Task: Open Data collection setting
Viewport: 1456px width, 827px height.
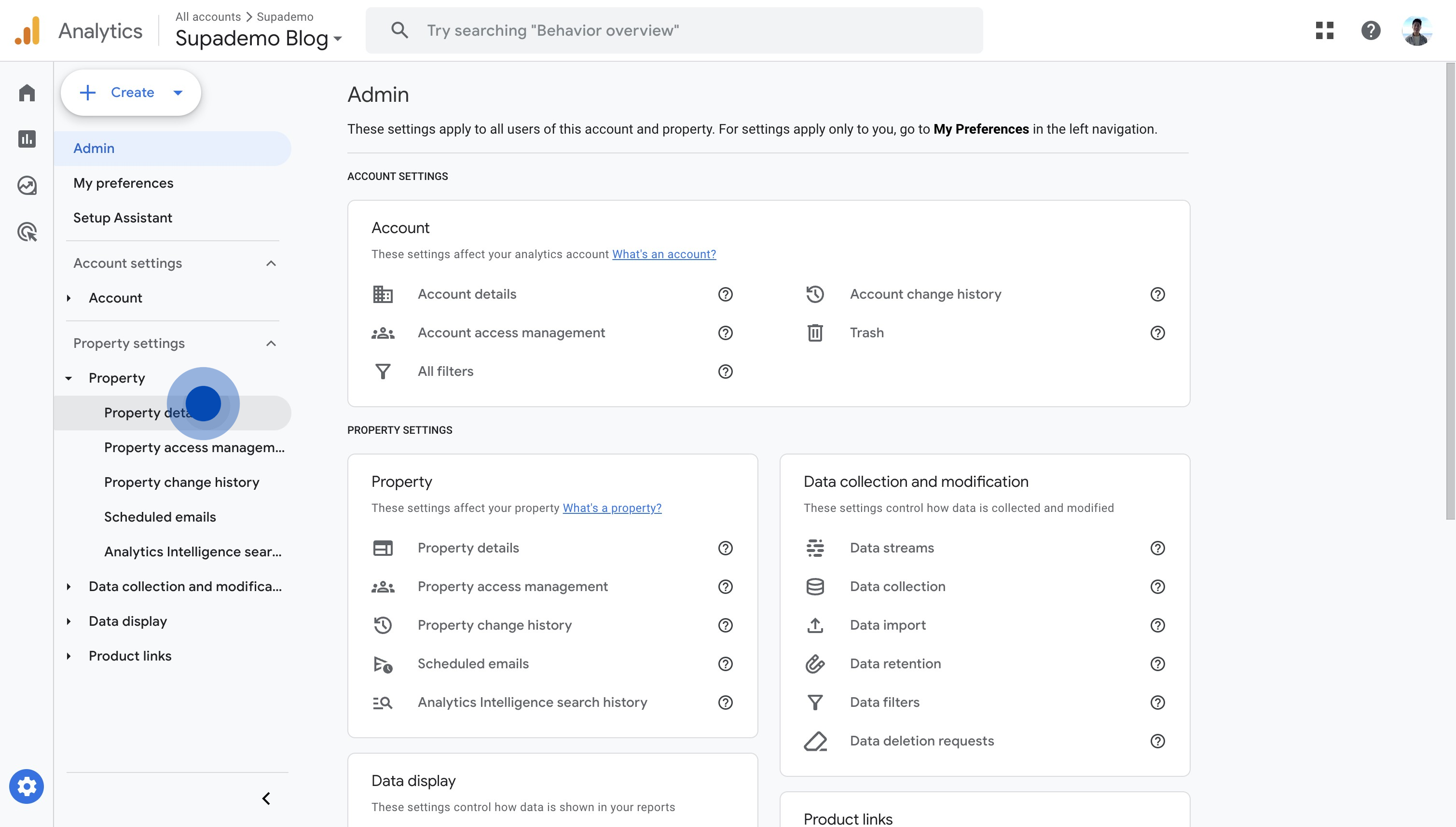Action: tap(897, 587)
